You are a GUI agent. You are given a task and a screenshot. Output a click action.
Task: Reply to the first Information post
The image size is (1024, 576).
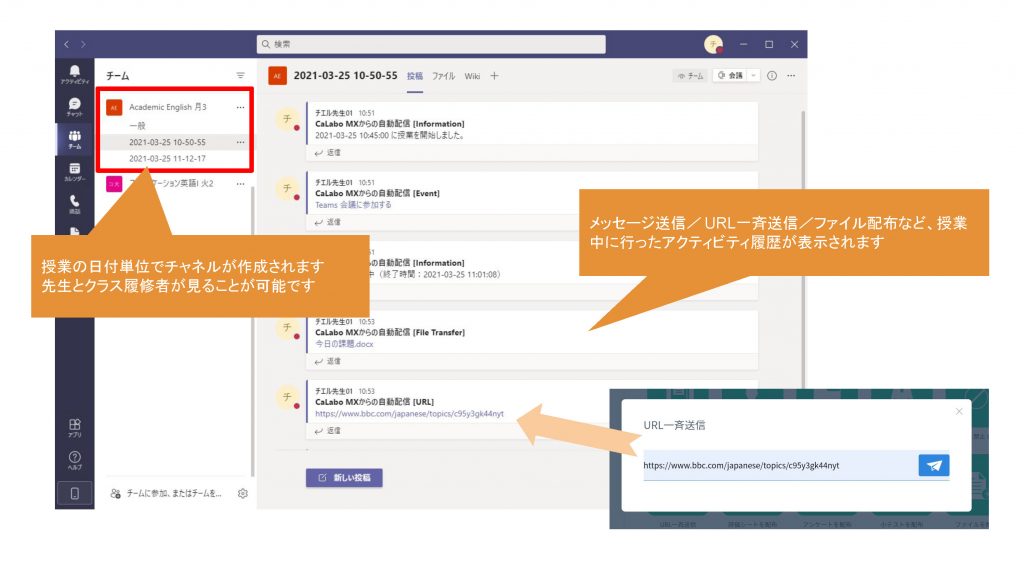[x=328, y=153]
